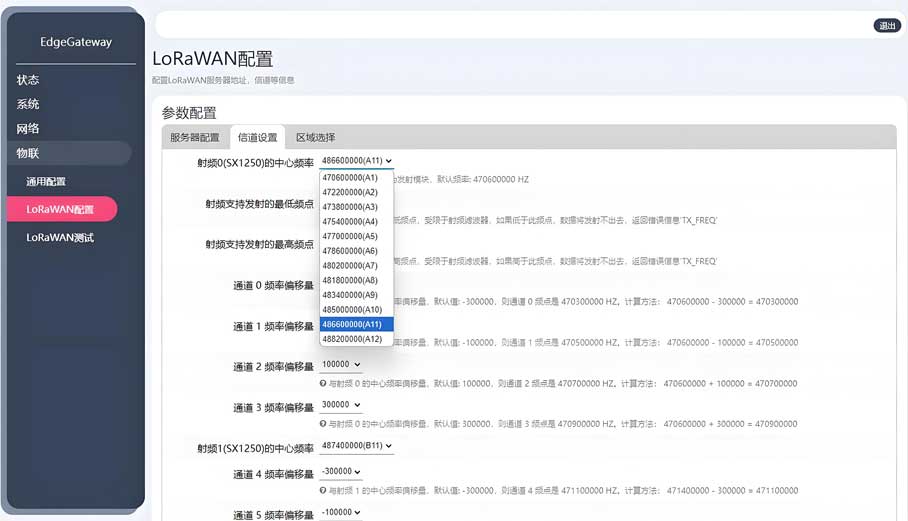Click the 退出 logout button
Image resolution: width=908 pixels, height=521 pixels.
[x=886, y=26]
